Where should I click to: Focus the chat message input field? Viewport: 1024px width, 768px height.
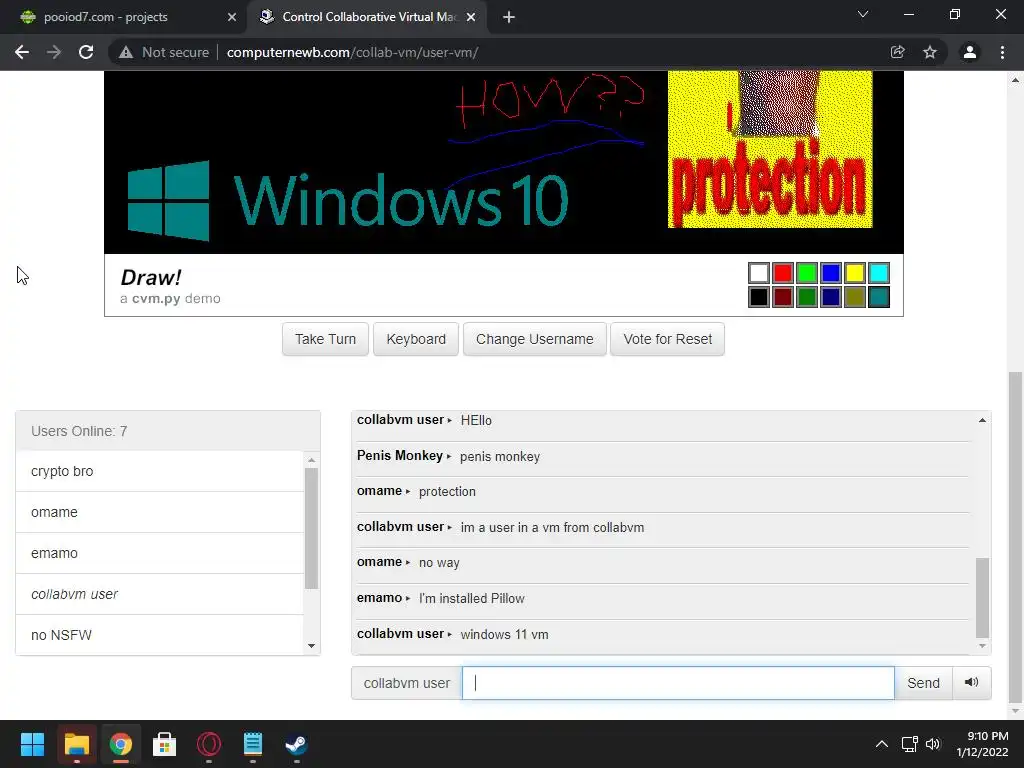(x=678, y=683)
